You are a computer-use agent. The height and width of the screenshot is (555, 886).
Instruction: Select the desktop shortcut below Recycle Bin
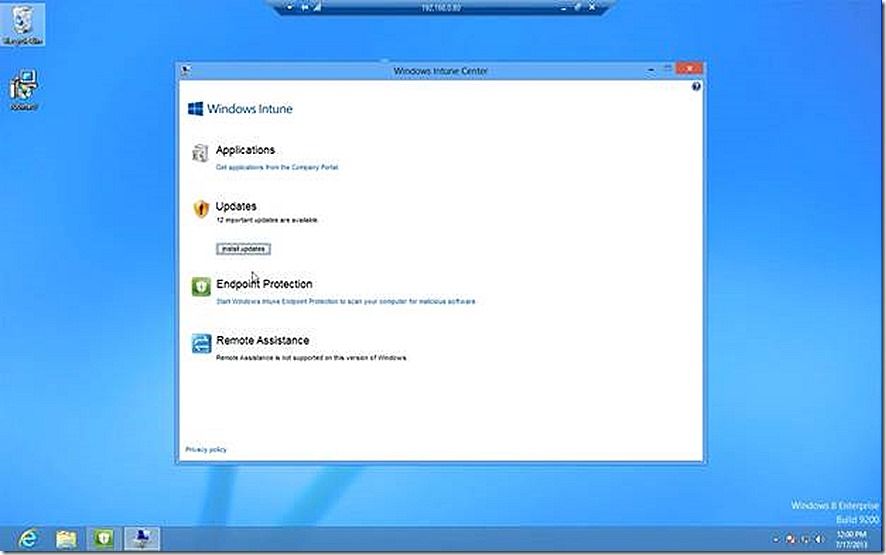pos(23,90)
